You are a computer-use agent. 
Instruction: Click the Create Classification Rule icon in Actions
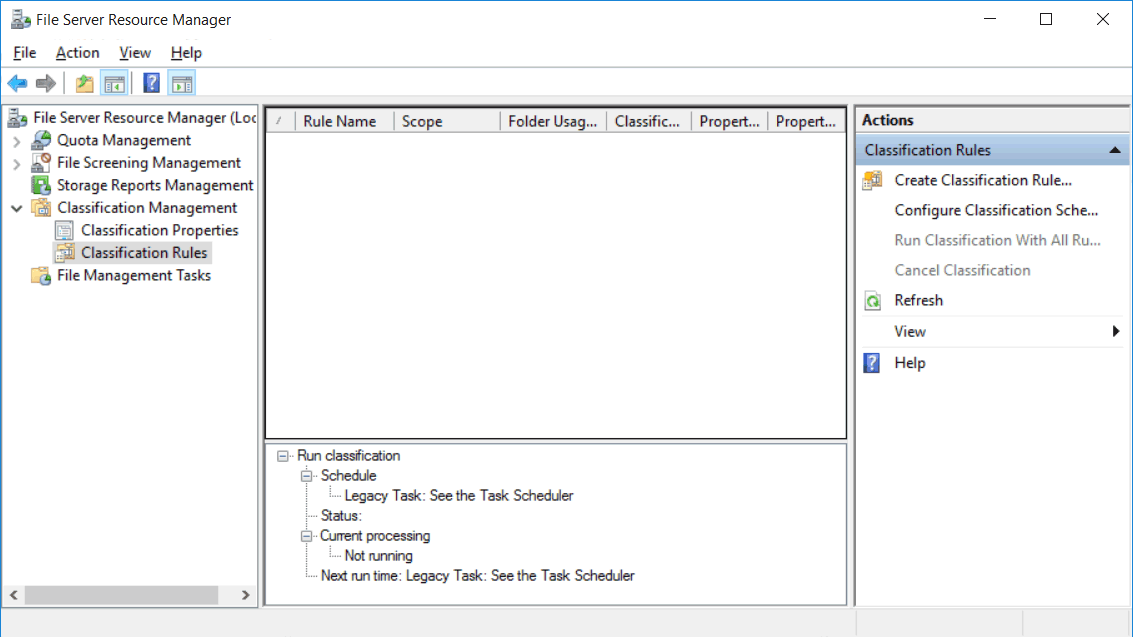(872, 181)
